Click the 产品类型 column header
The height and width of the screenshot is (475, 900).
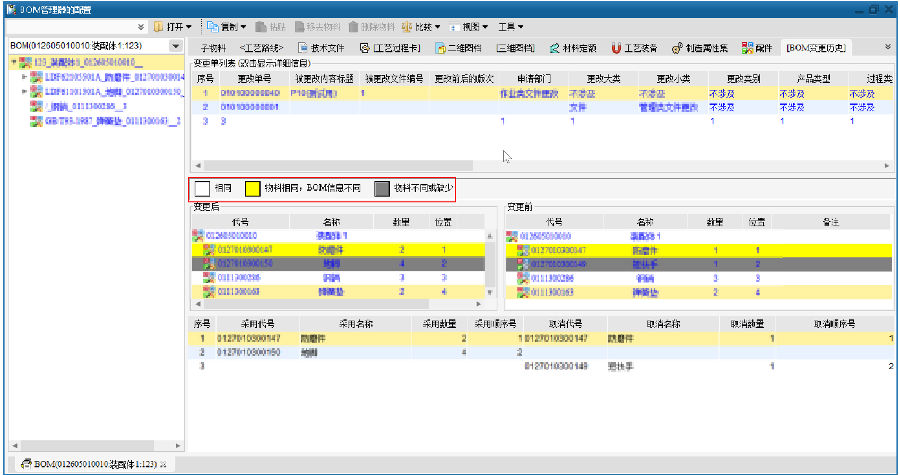click(813, 79)
